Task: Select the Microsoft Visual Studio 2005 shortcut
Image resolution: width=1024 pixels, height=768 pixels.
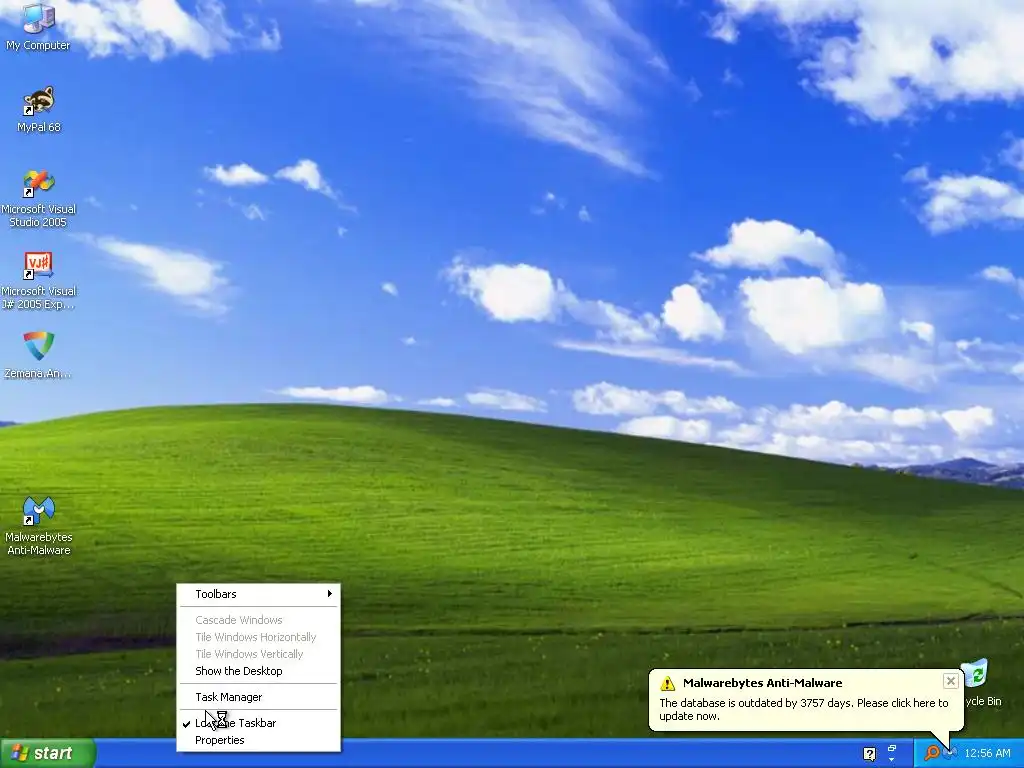Action: (39, 199)
